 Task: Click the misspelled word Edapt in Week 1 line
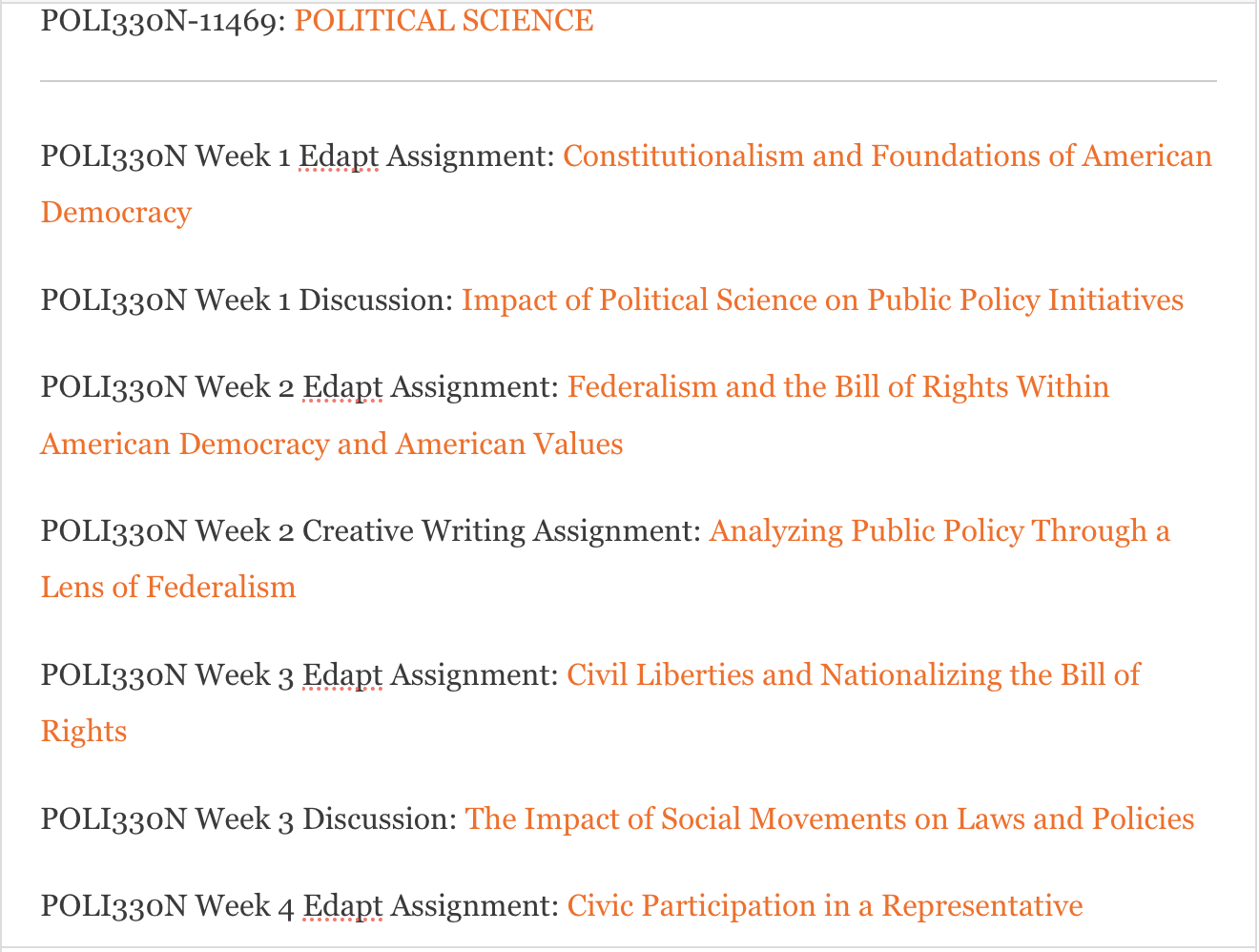pyautogui.click(x=339, y=155)
